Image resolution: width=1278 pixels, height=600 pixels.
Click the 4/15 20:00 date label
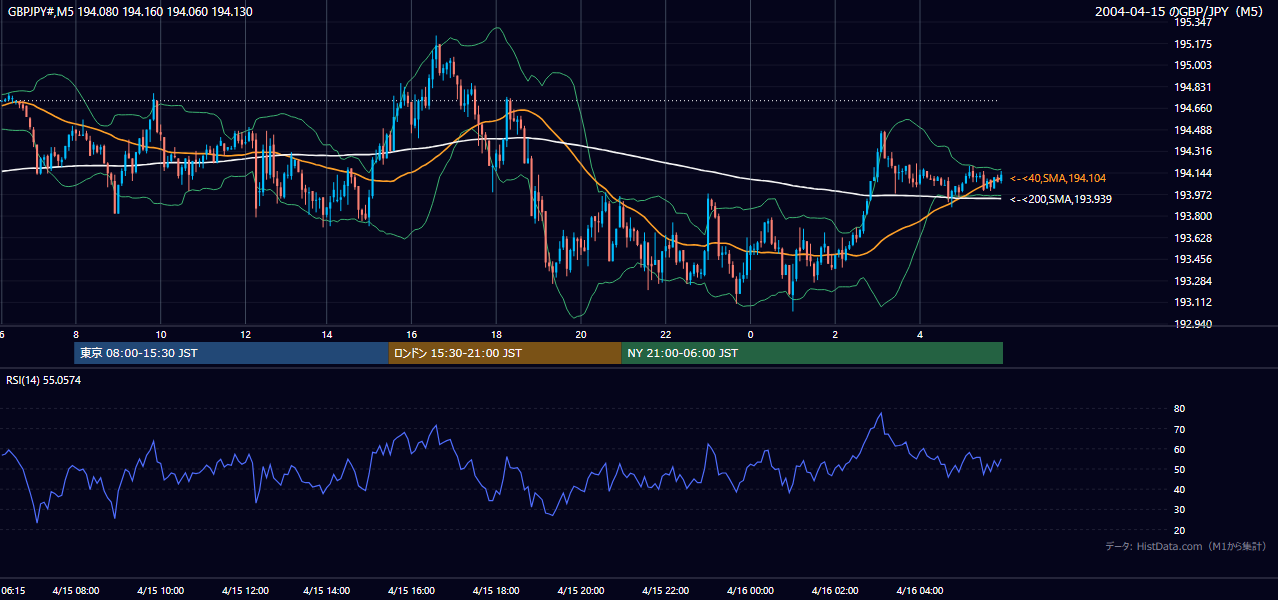(581, 591)
